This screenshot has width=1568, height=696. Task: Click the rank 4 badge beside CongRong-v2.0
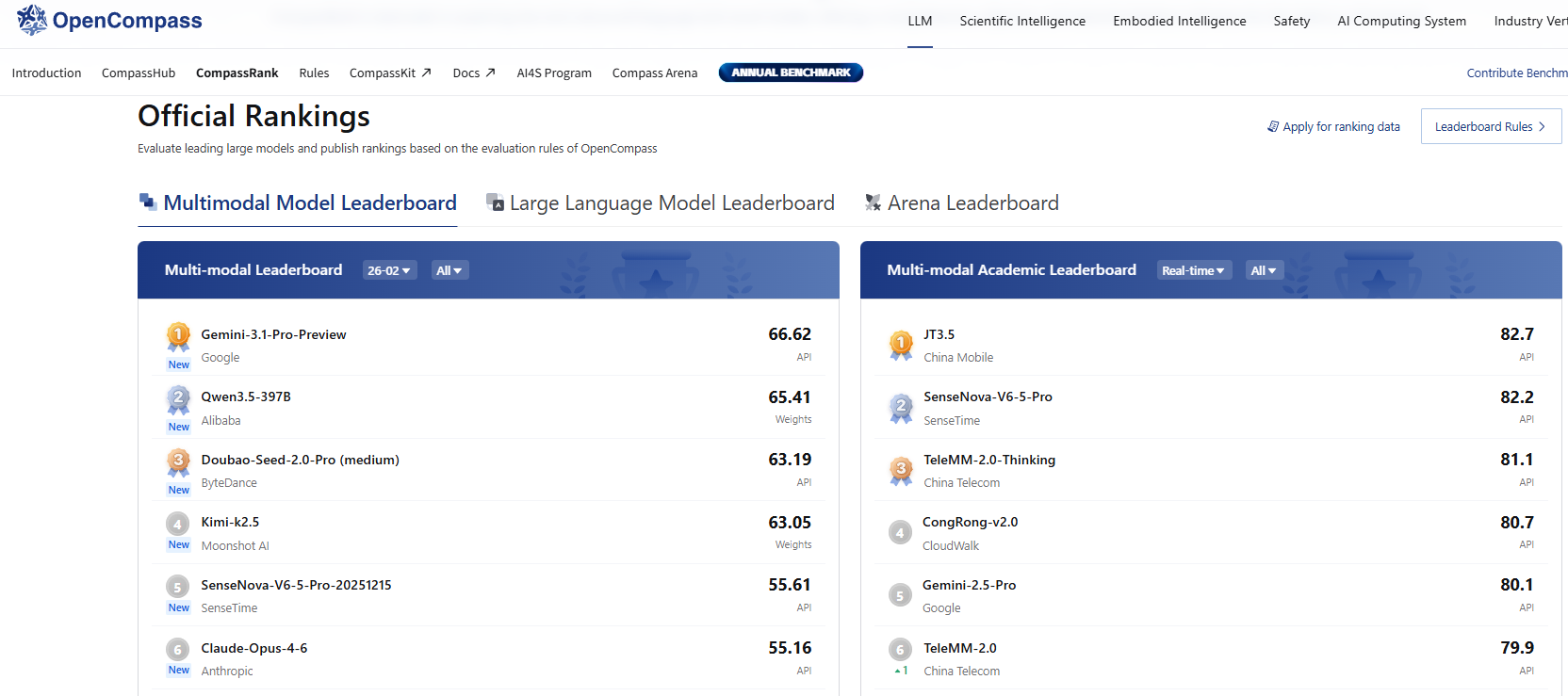900,533
